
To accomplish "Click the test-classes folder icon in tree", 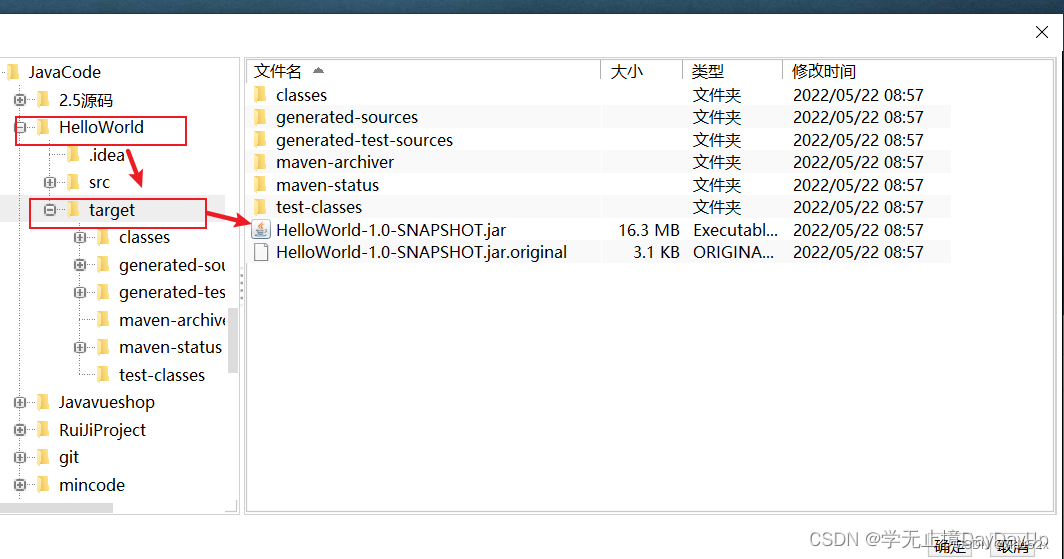I will [x=104, y=374].
